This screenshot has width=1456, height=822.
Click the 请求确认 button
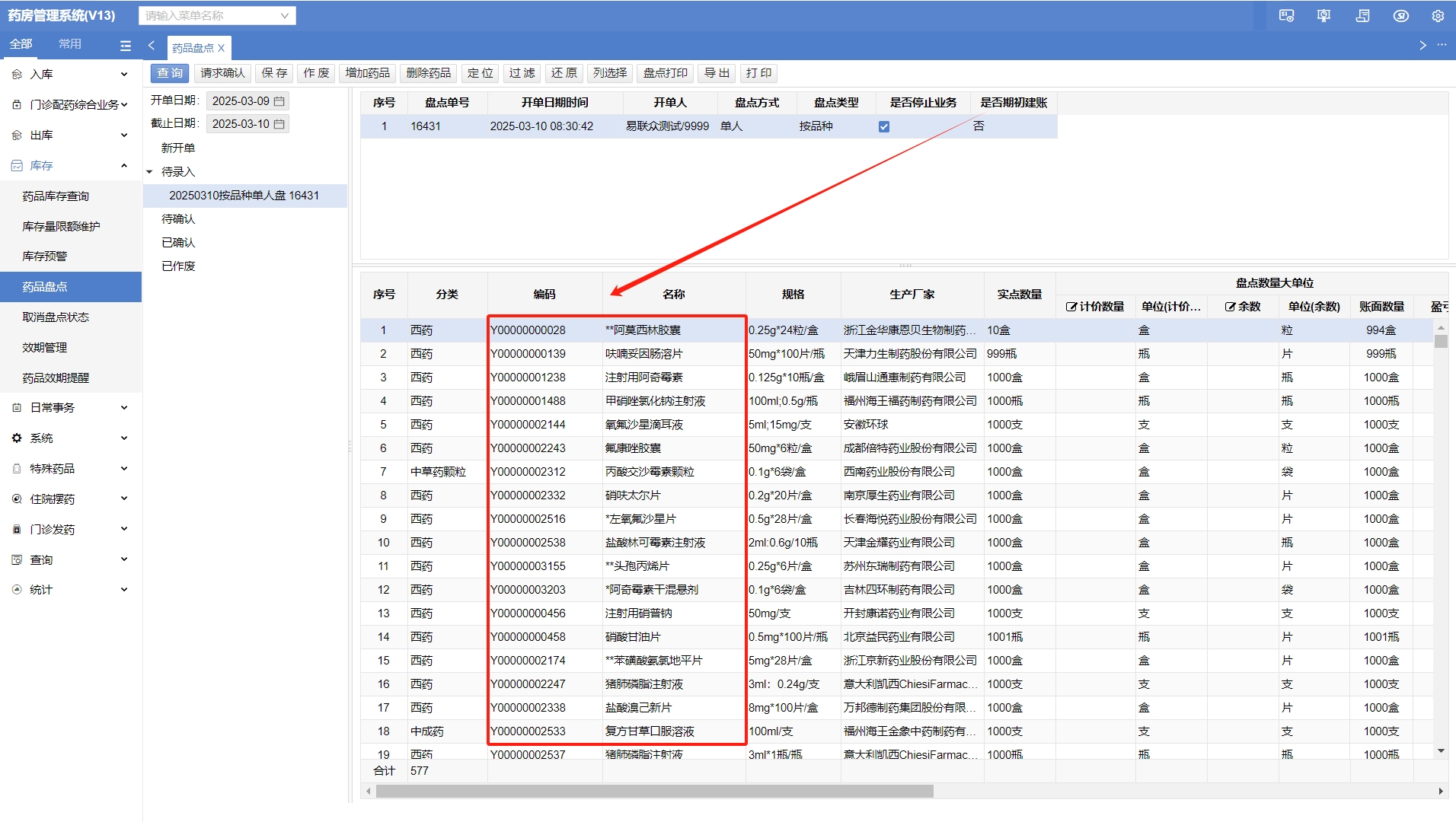click(x=222, y=73)
